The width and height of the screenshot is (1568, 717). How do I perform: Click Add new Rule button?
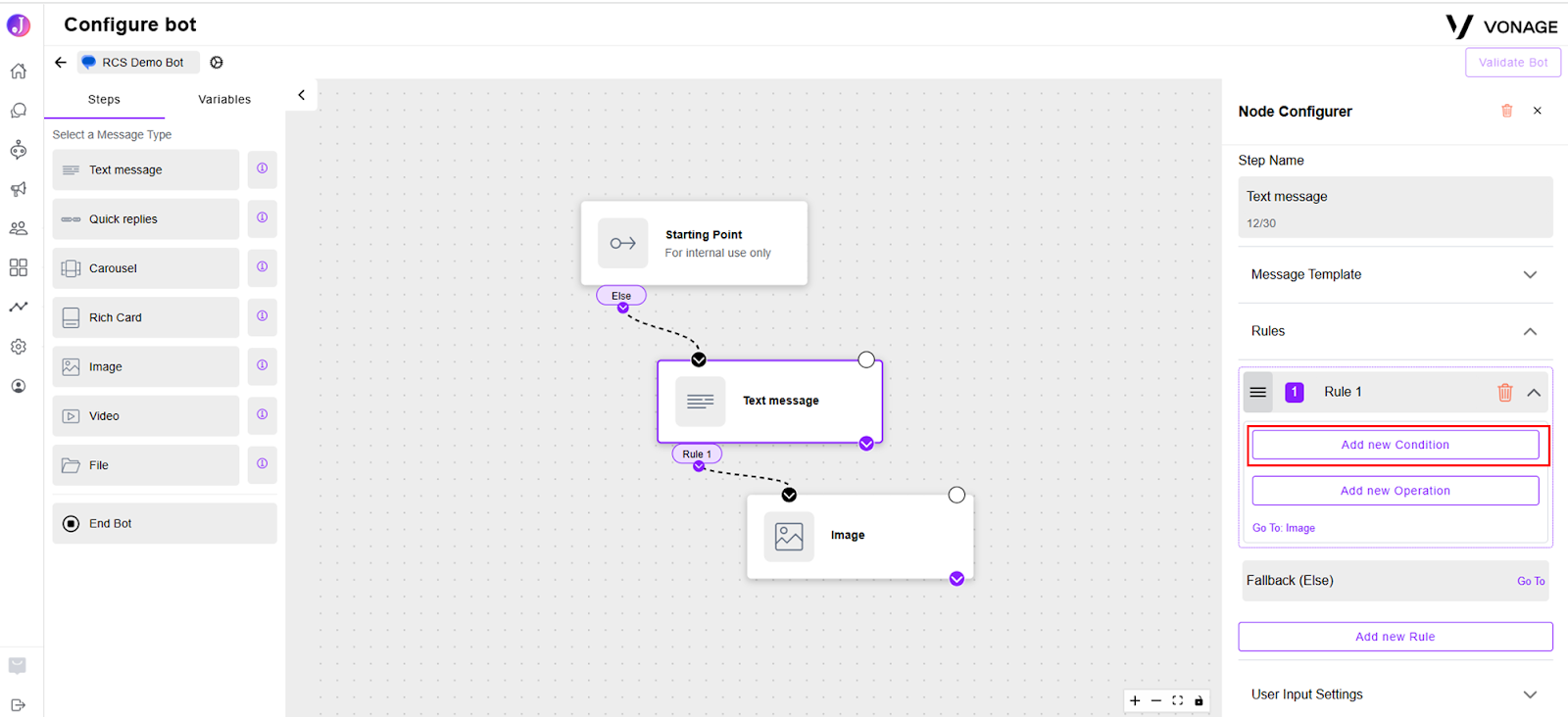pyautogui.click(x=1396, y=637)
